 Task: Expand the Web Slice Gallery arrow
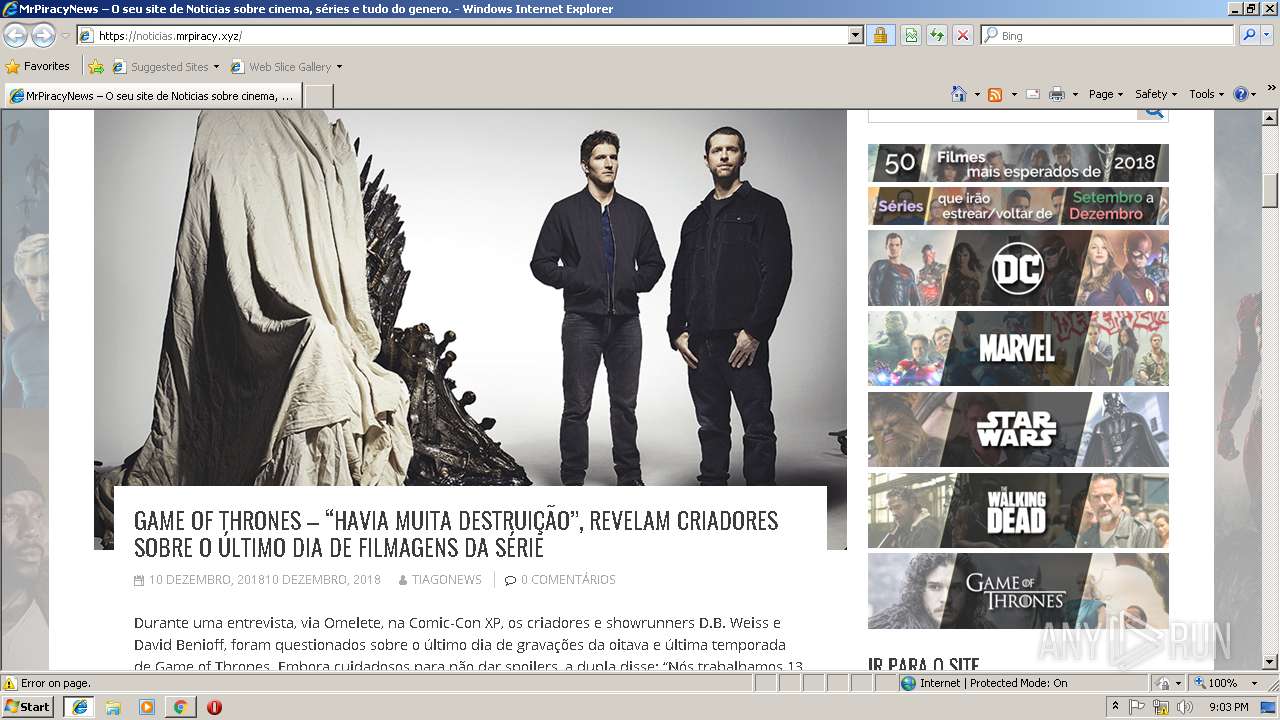(x=339, y=67)
